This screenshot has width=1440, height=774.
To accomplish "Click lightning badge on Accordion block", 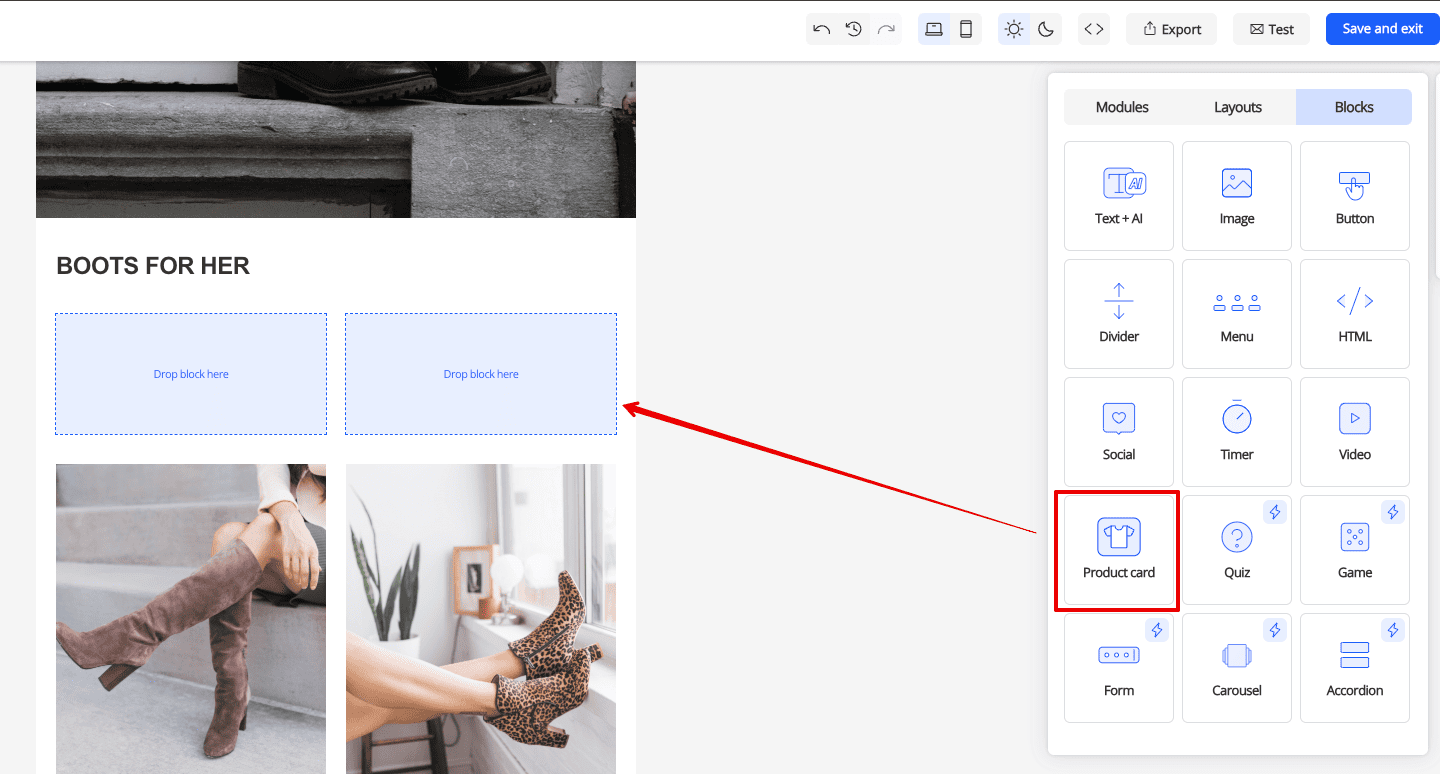I will [x=1393, y=630].
